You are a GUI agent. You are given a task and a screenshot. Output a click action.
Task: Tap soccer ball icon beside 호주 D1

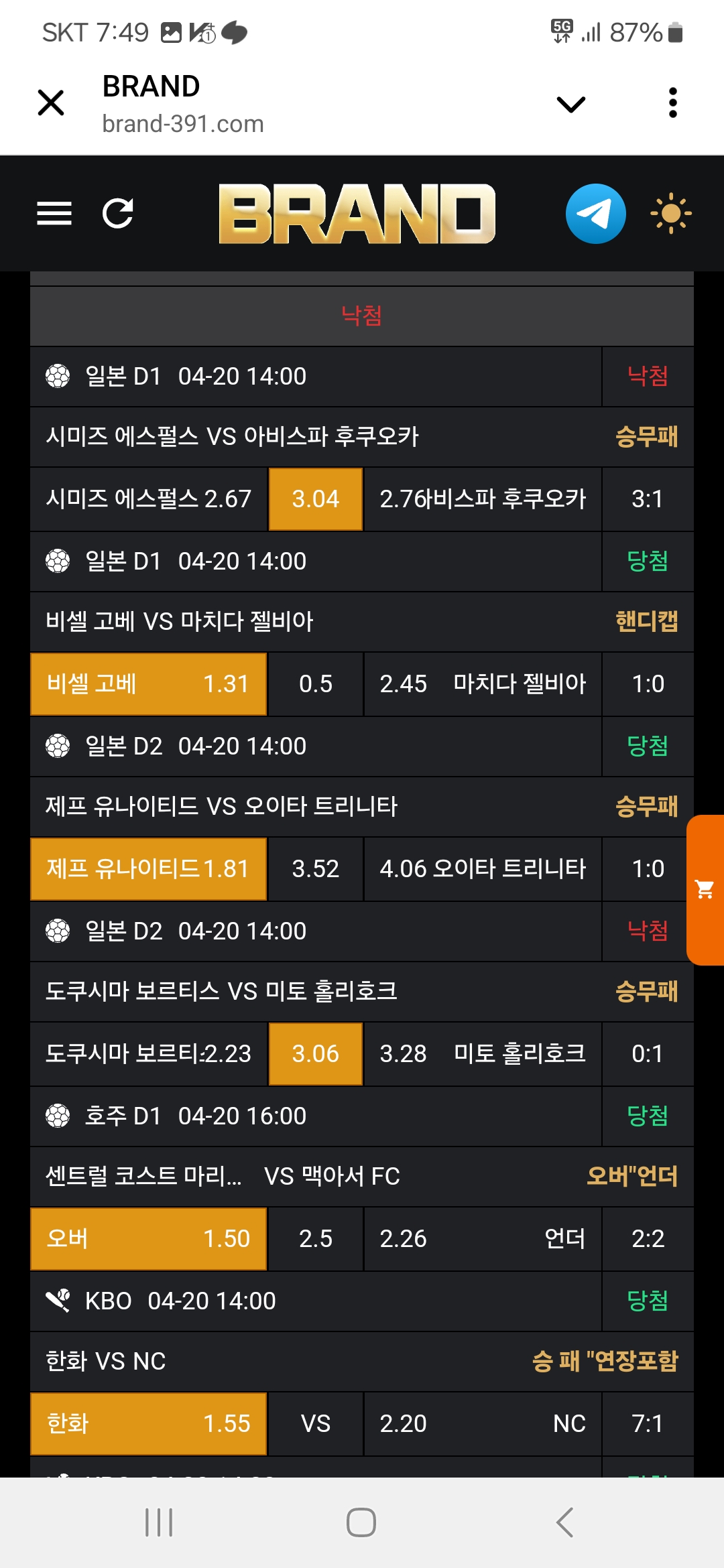[58, 1116]
